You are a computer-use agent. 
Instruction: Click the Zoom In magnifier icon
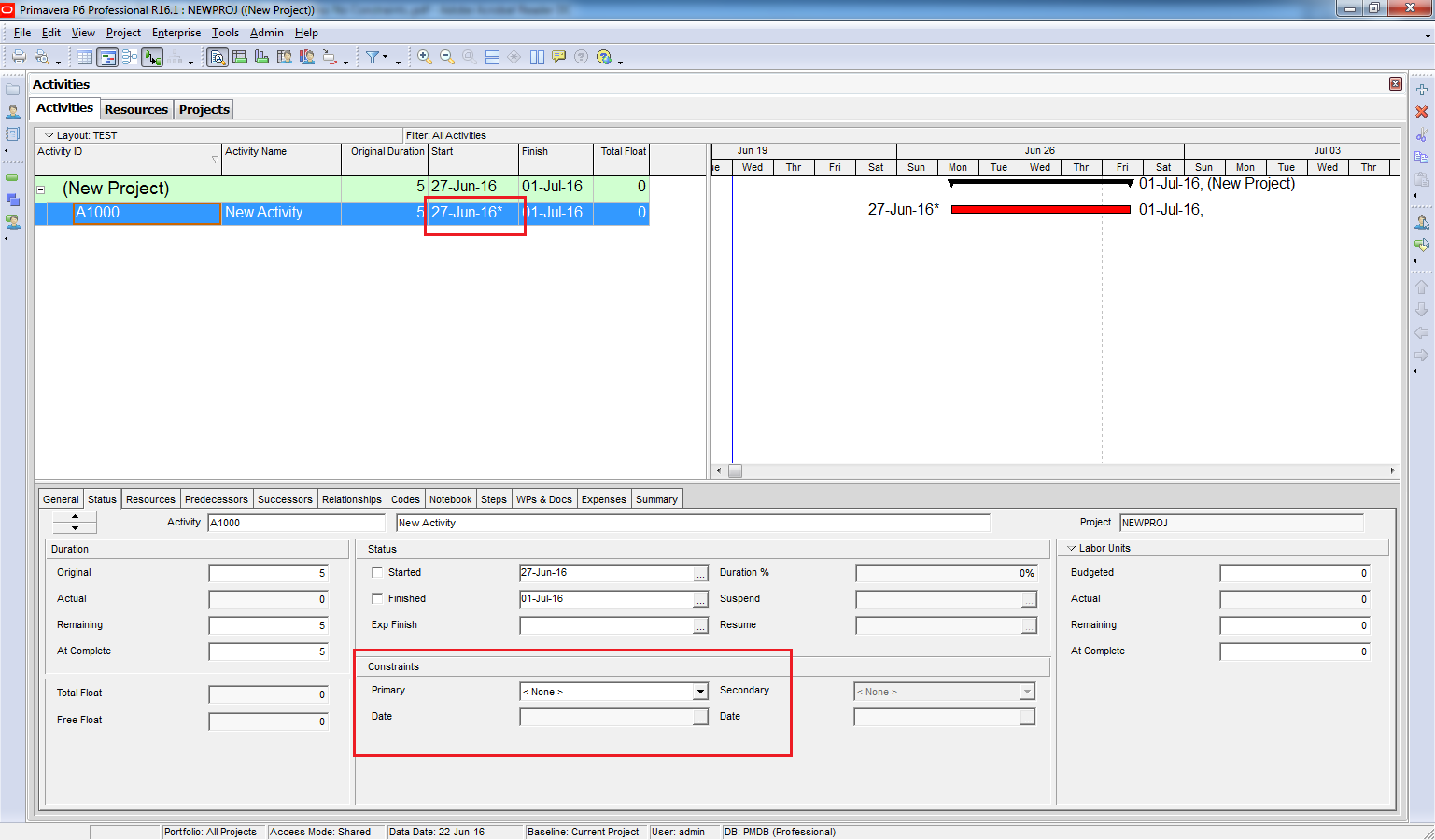tap(424, 57)
